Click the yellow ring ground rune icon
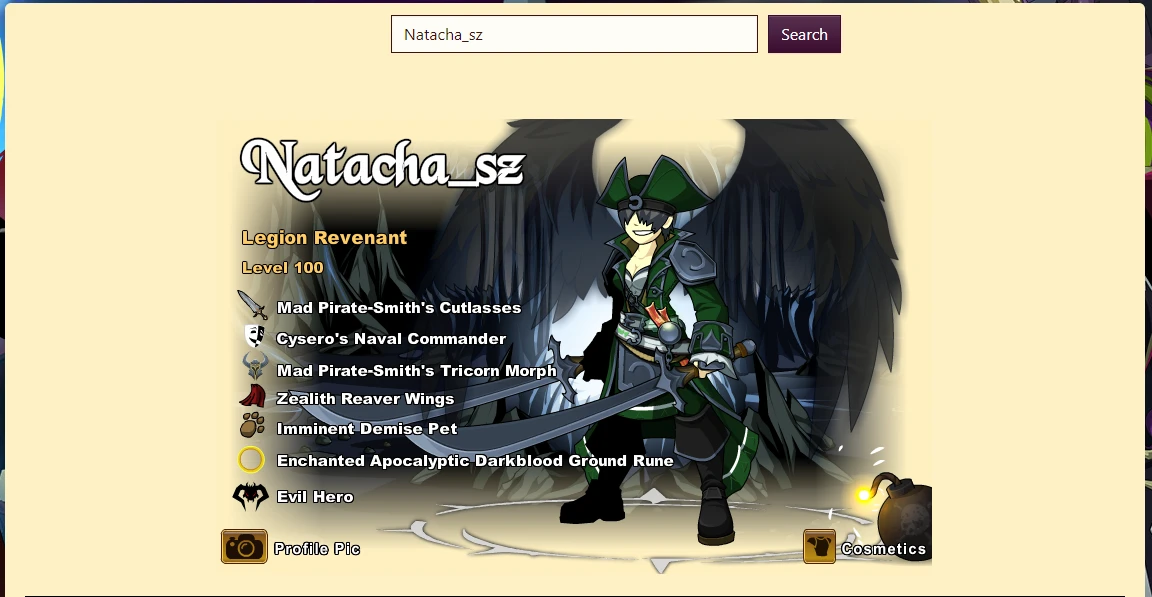This screenshot has width=1152, height=597. tap(251, 460)
